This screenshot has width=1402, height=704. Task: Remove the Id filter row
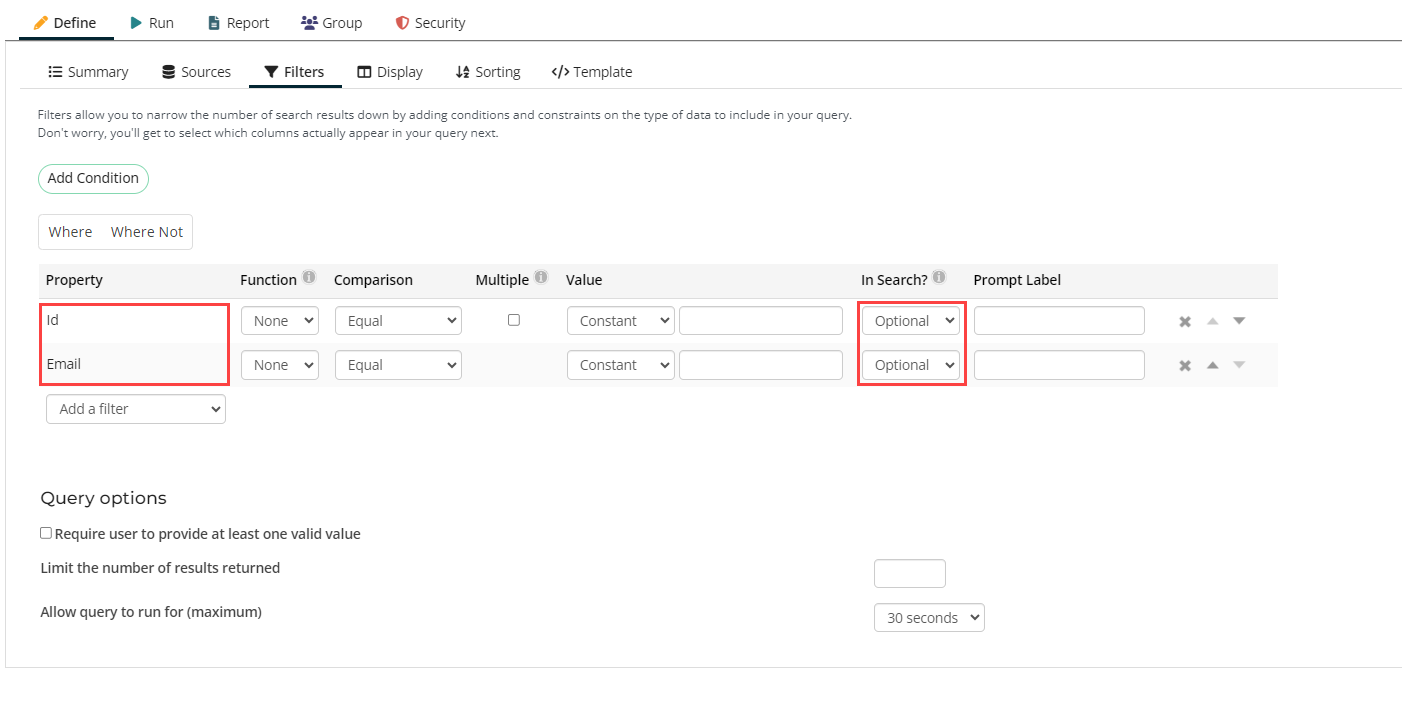click(1185, 322)
